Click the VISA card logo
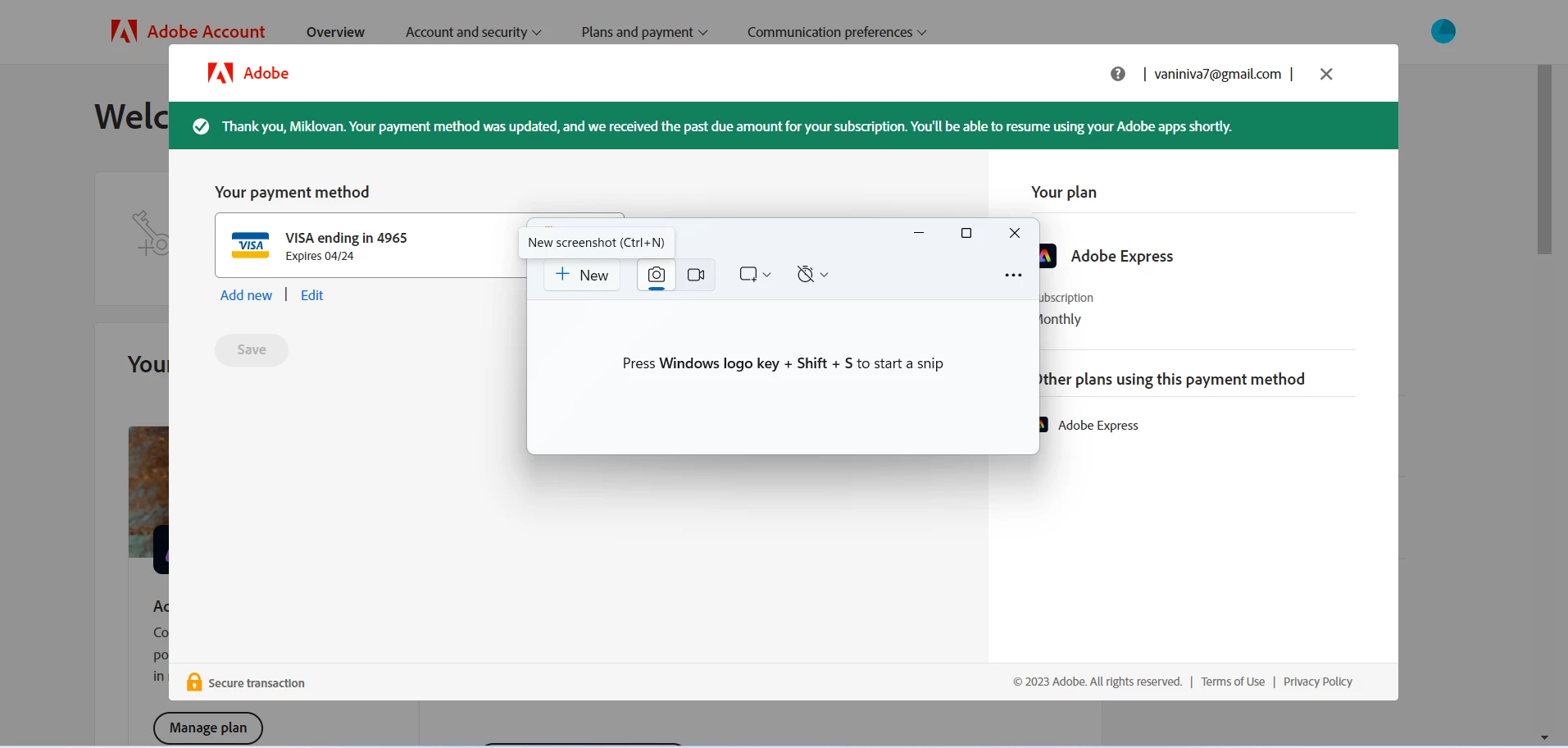The height and width of the screenshot is (748, 1568). [x=250, y=245]
